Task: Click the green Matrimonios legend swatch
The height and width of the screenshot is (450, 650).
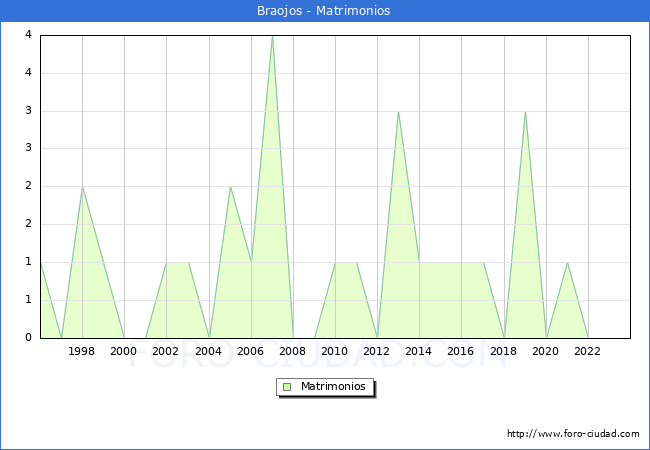Action: click(x=287, y=387)
